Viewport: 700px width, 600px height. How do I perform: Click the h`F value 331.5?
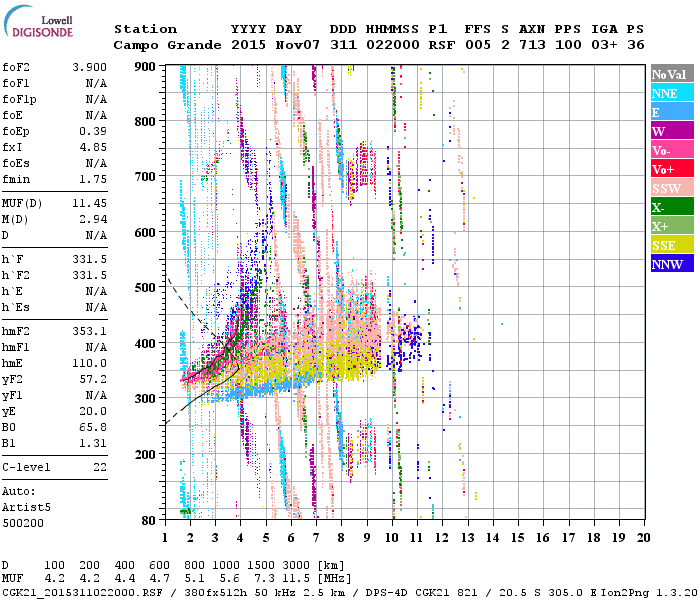coord(90,259)
